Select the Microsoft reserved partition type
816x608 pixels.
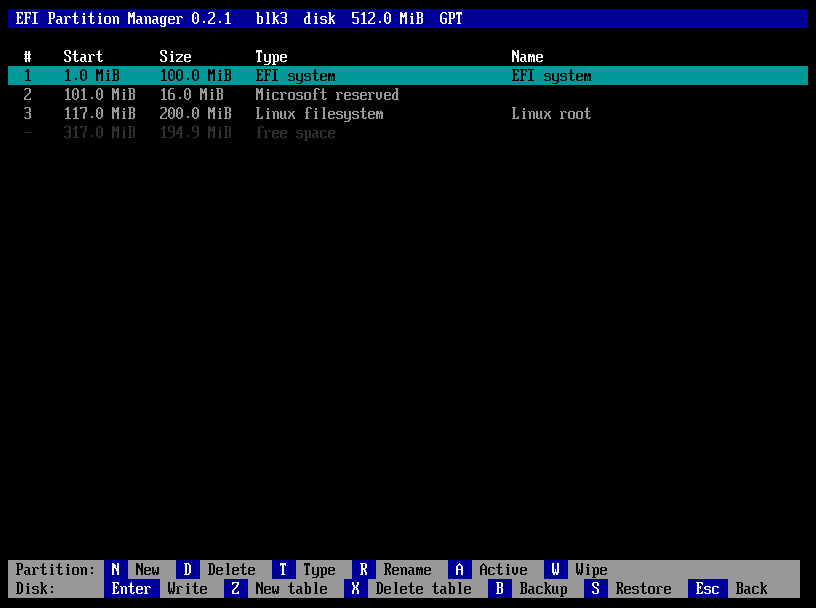pyautogui.click(x=327, y=95)
